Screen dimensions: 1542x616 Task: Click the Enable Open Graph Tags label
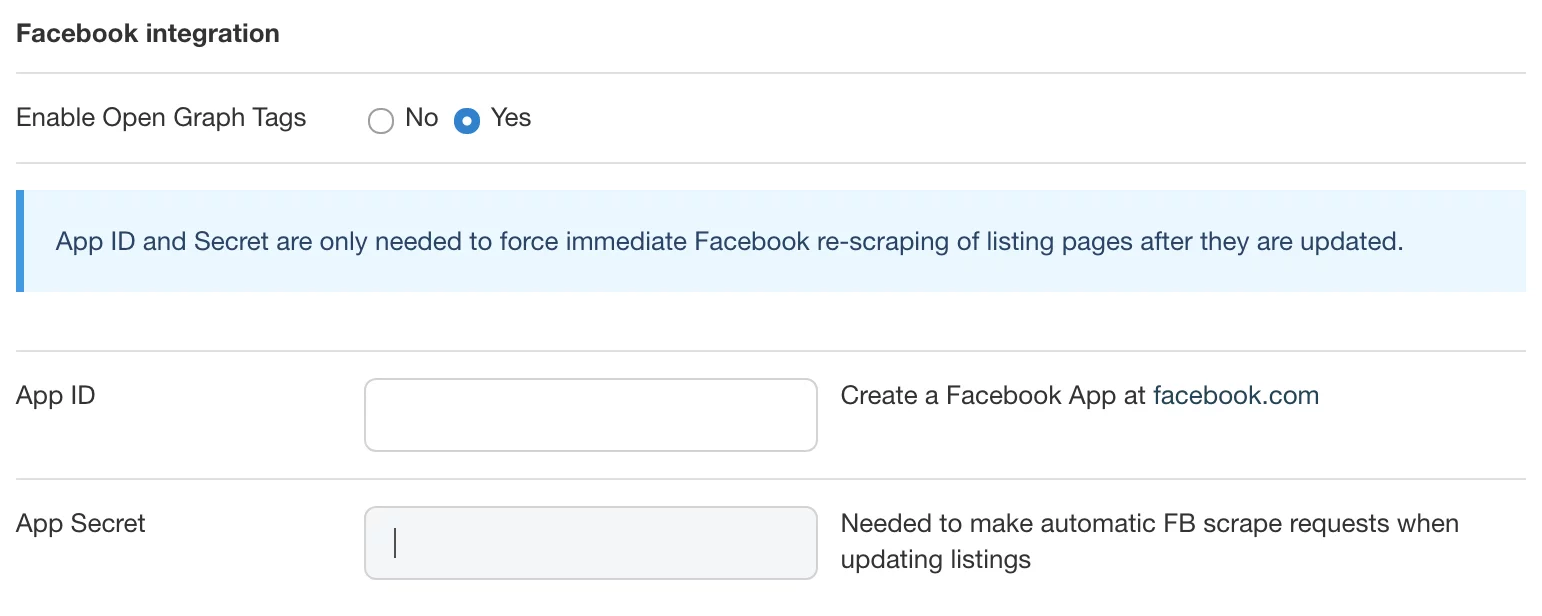161,118
